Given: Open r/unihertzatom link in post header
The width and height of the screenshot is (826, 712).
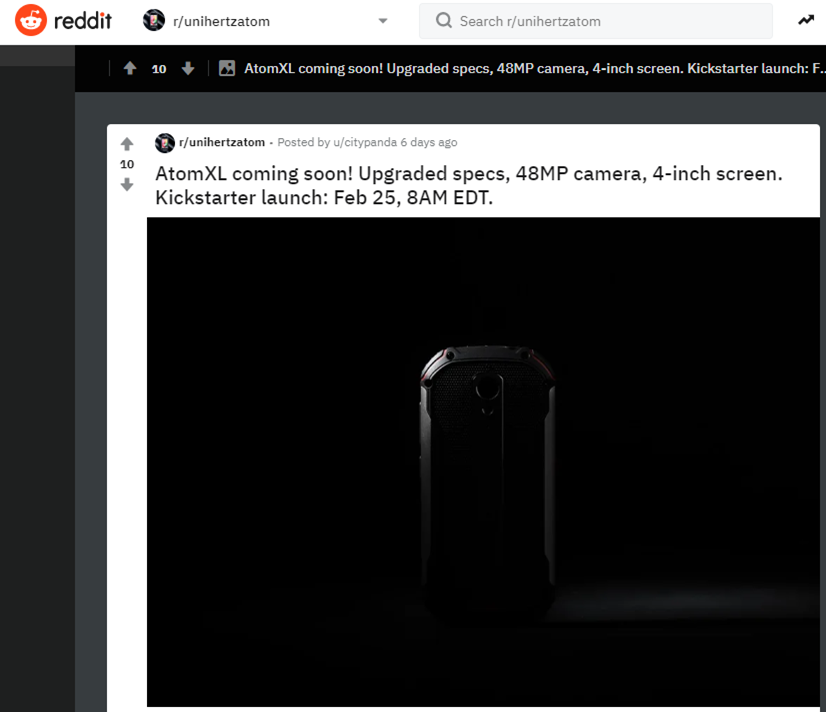Looking at the screenshot, I should (x=222, y=142).
